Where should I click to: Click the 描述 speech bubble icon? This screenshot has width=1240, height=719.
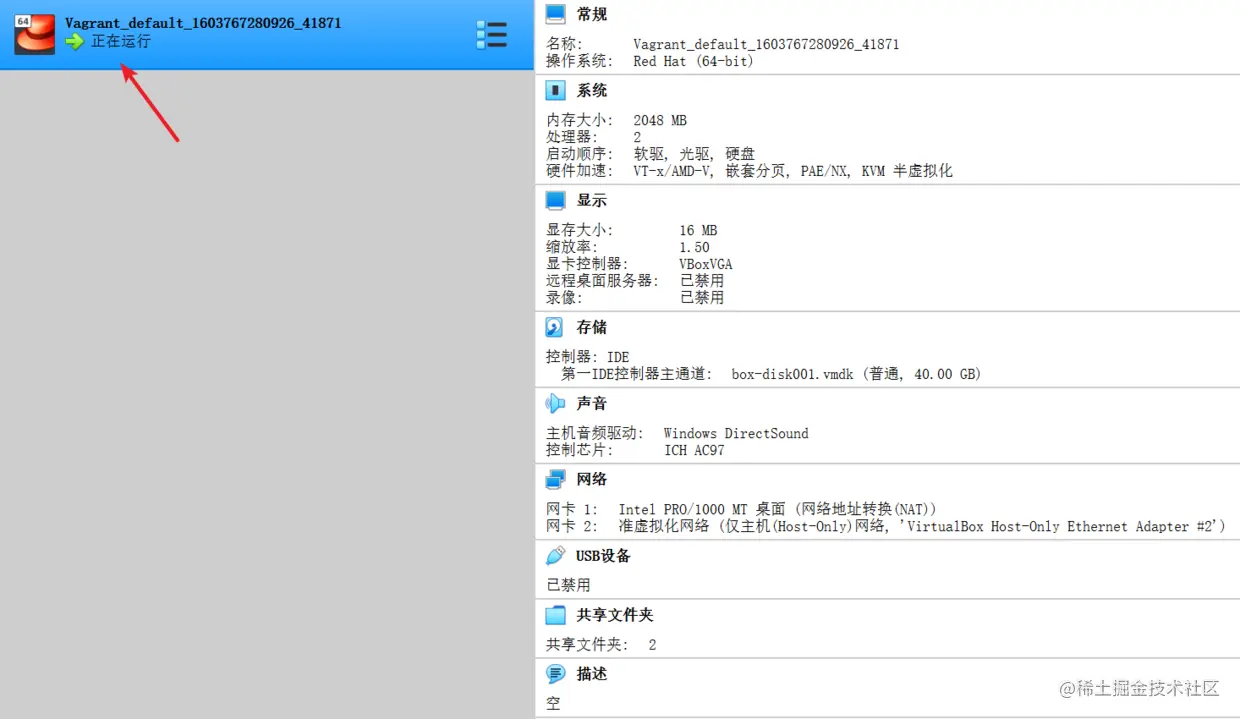click(x=555, y=673)
